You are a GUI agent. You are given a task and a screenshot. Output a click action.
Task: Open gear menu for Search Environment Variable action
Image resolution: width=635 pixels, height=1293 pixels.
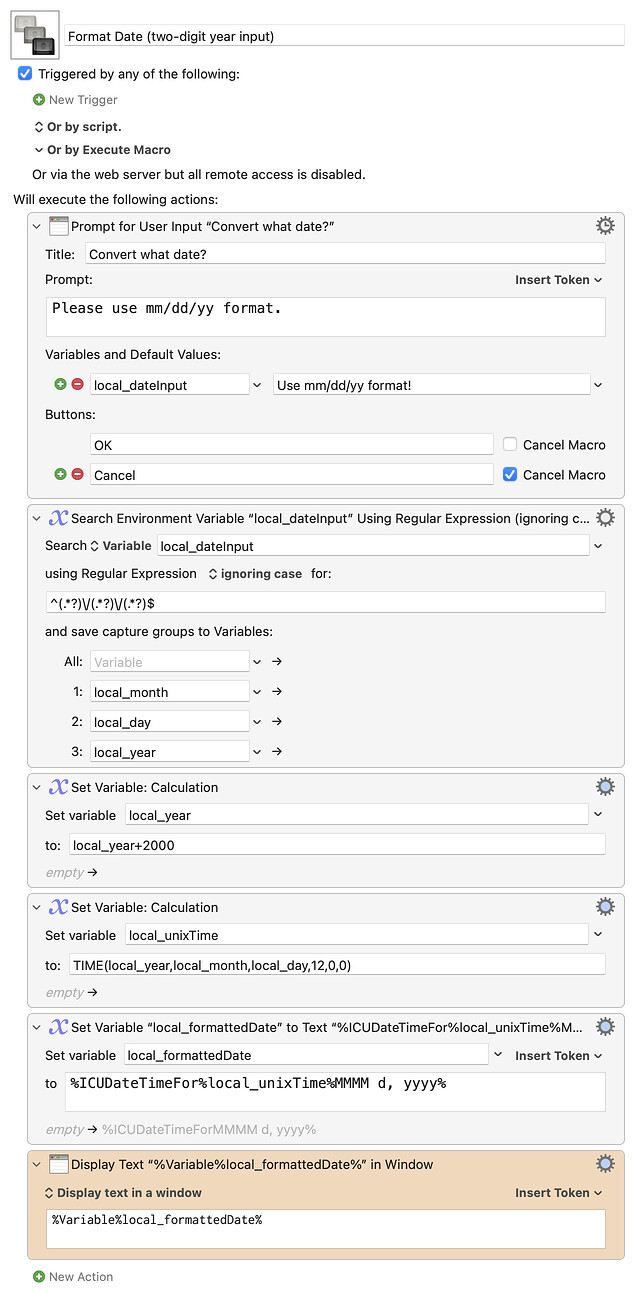[x=605, y=517]
